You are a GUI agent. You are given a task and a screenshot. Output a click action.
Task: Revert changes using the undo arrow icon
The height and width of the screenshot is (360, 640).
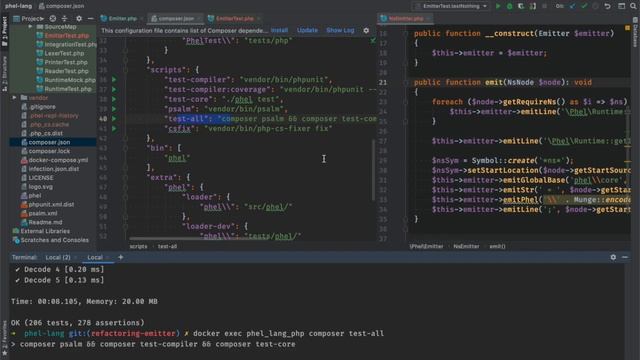[607, 6]
